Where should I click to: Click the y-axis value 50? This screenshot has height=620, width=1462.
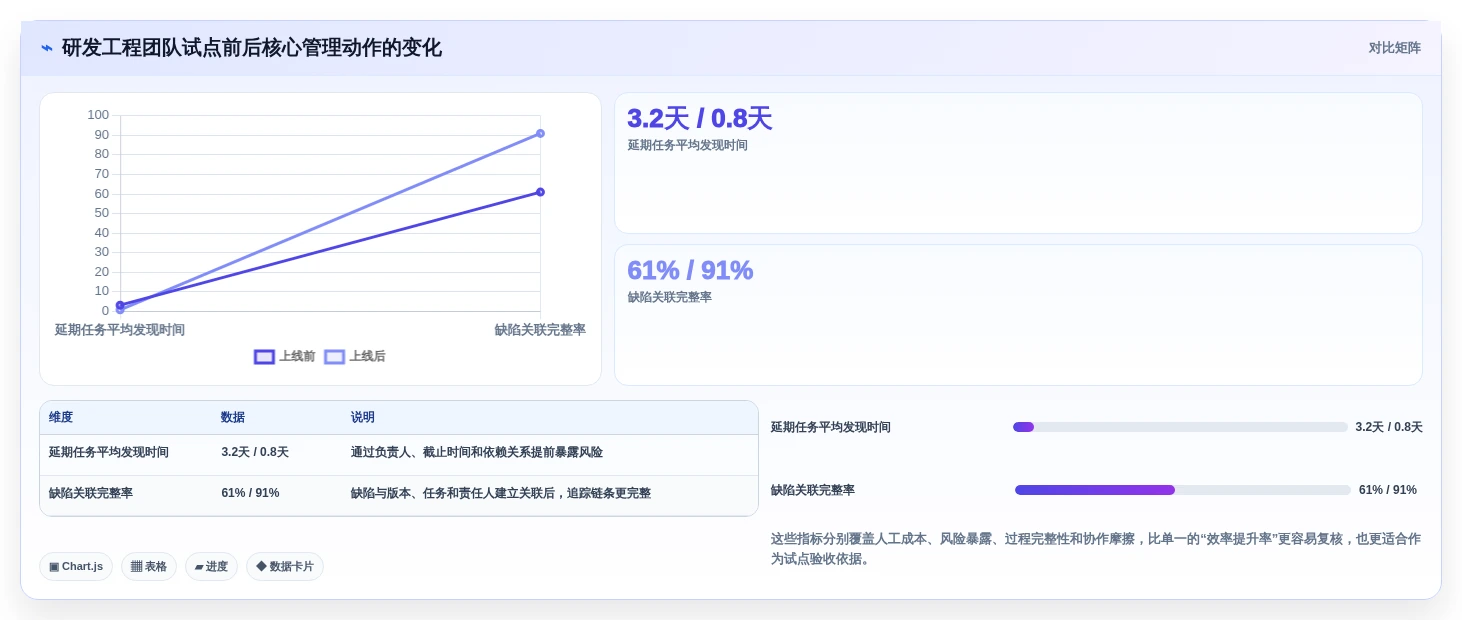101,213
